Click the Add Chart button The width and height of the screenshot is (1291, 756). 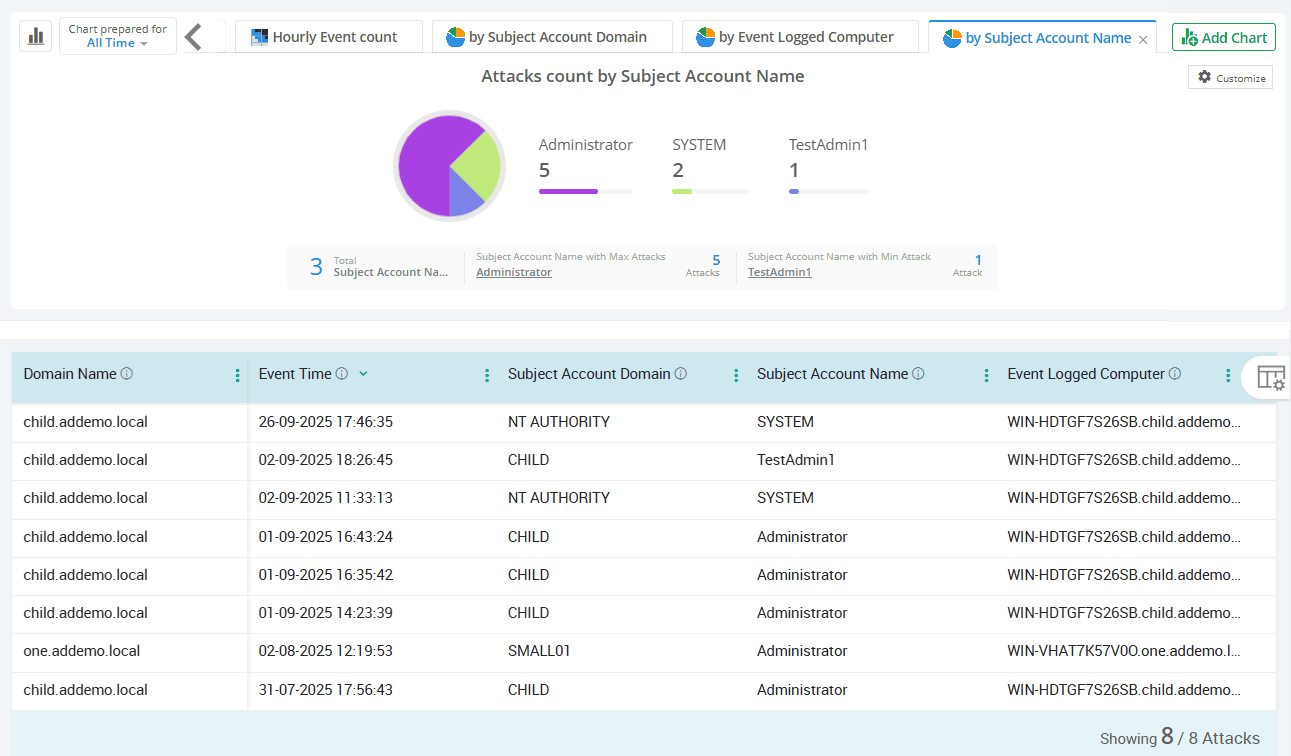1223,37
